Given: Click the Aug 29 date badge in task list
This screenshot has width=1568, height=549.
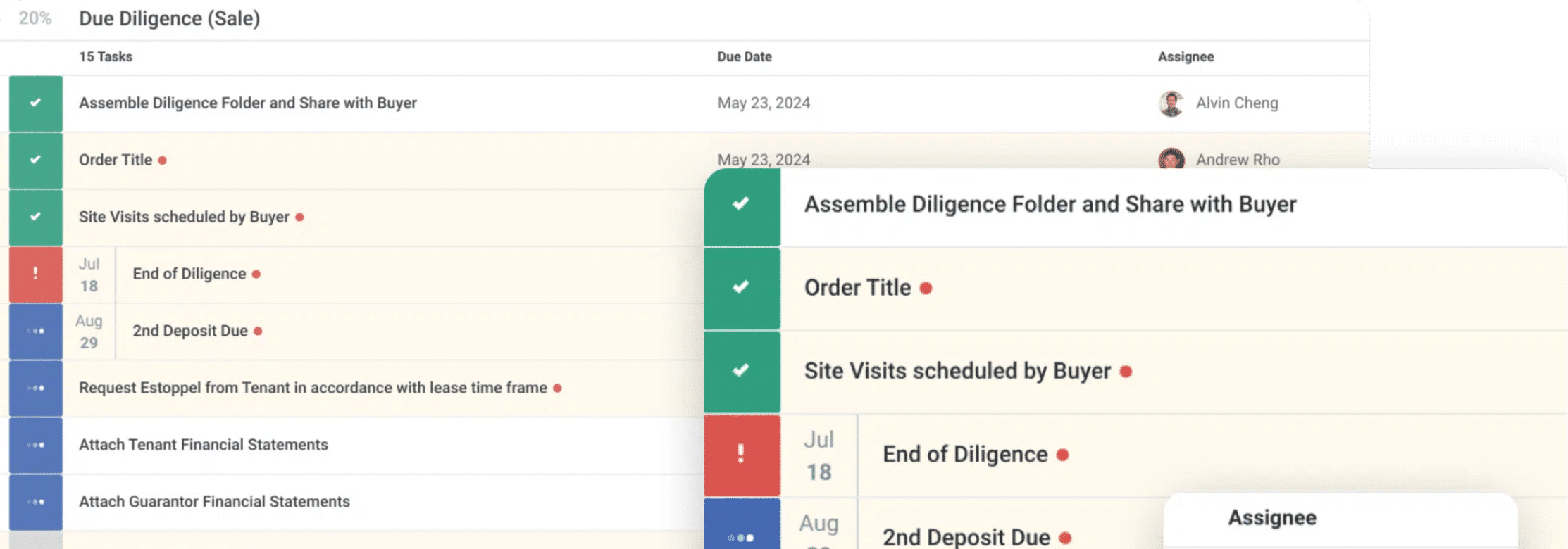Looking at the screenshot, I should (x=89, y=332).
